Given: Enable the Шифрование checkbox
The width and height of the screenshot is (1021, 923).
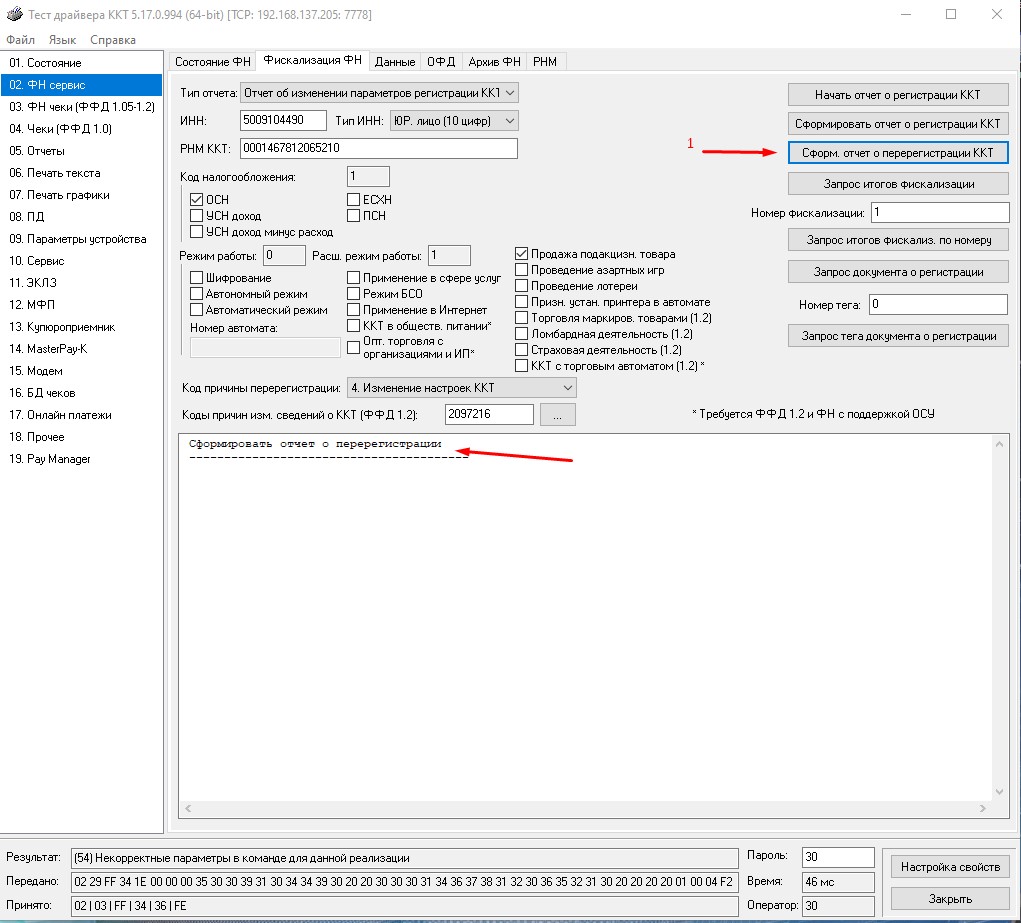Looking at the screenshot, I should 197,277.
